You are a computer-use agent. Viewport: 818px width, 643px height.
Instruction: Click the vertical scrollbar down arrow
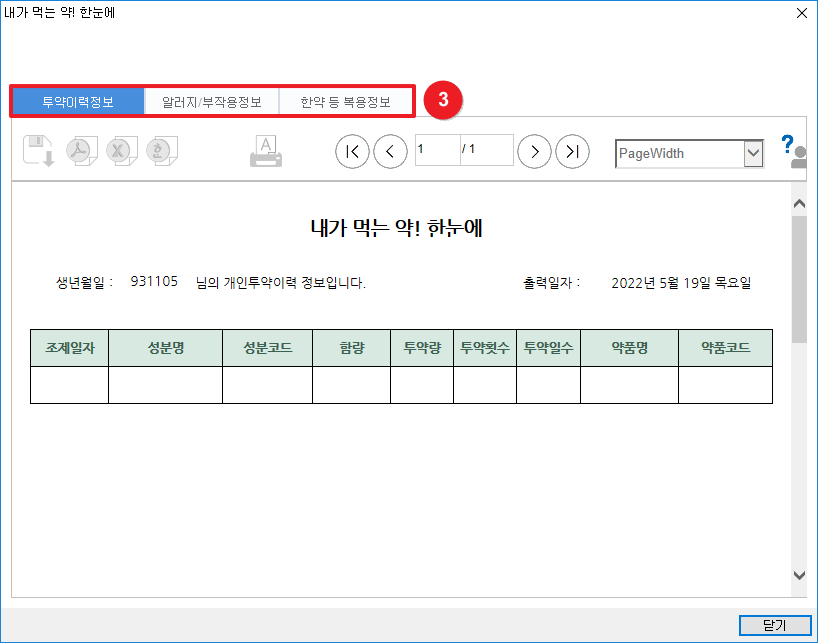point(799,575)
